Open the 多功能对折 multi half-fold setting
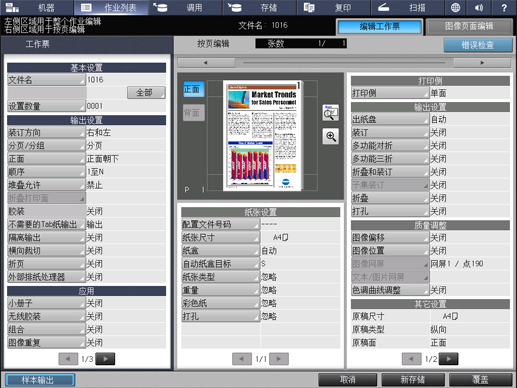Image resolution: width=517 pixels, height=388 pixels. click(x=390, y=146)
